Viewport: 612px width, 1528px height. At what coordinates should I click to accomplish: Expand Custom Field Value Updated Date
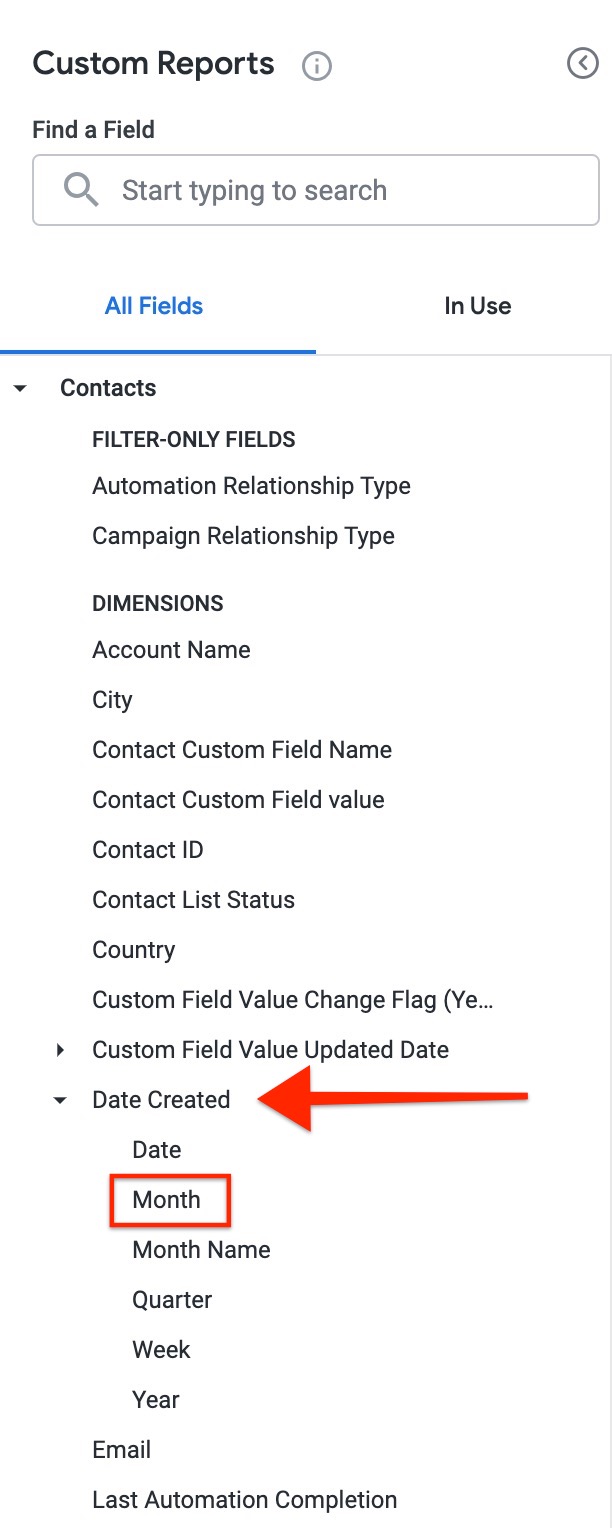60,1050
